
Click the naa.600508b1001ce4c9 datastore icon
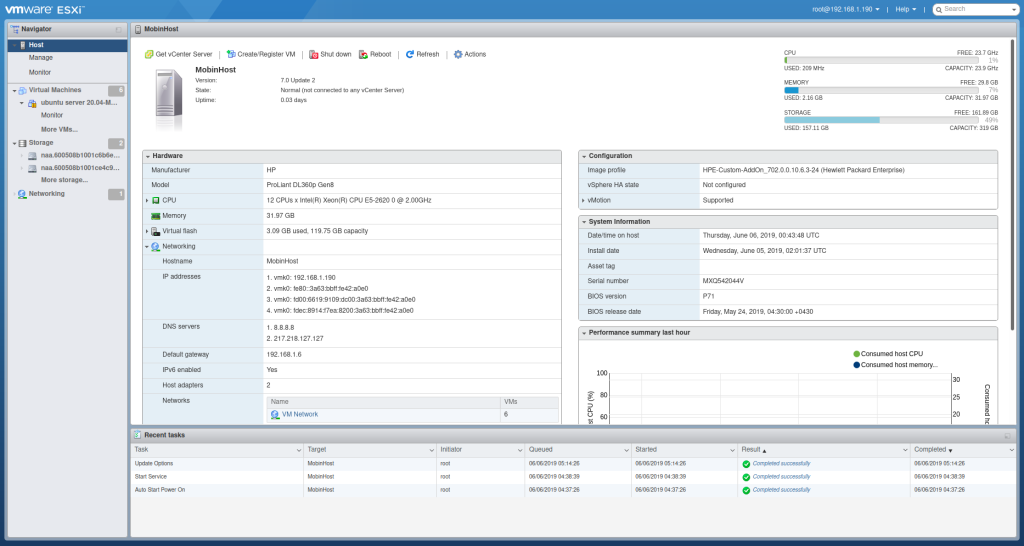(x=32, y=168)
